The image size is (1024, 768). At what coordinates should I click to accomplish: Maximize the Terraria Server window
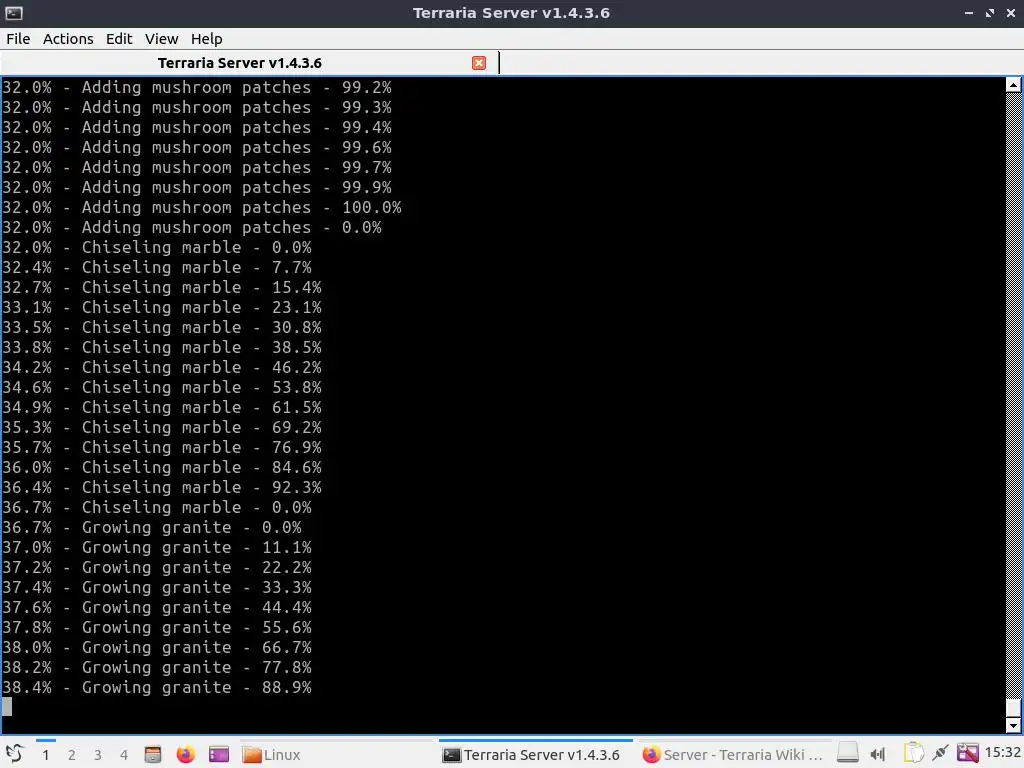click(x=990, y=13)
